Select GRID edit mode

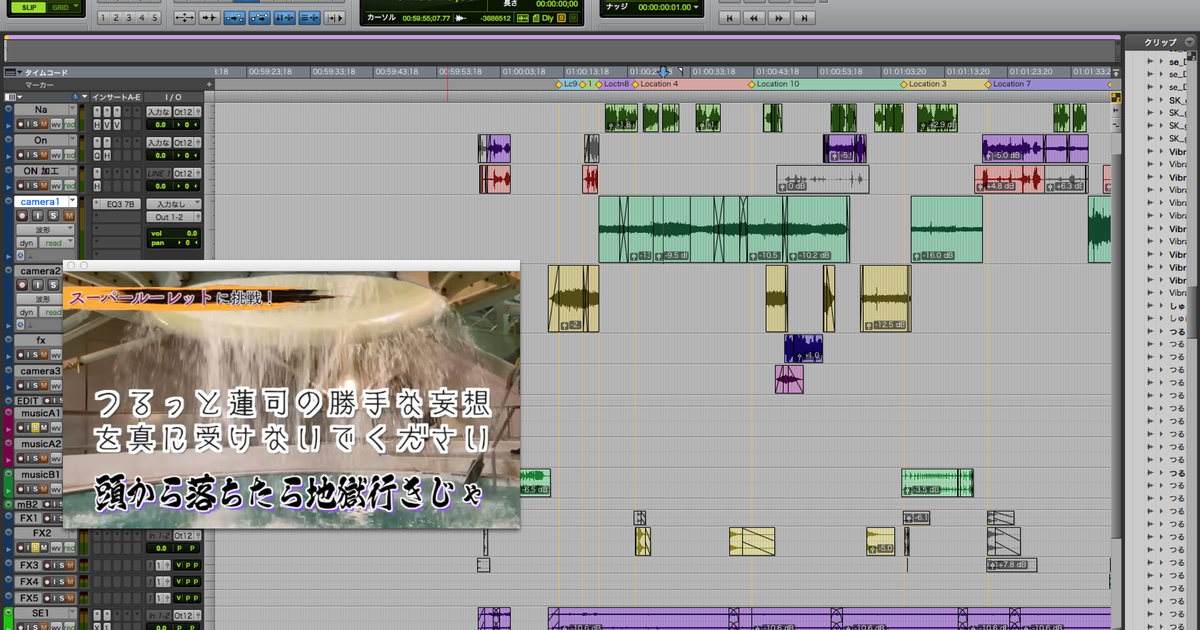coord(60,7)
